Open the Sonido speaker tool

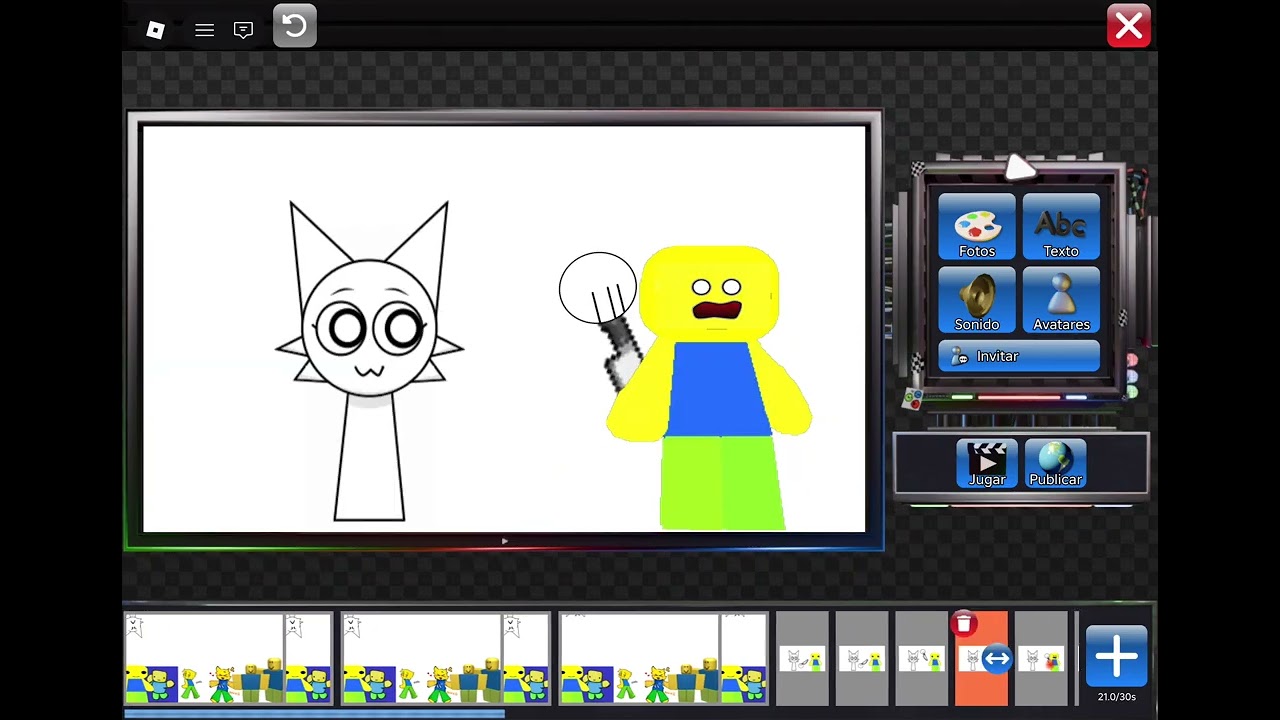click(x=977, y=300)
